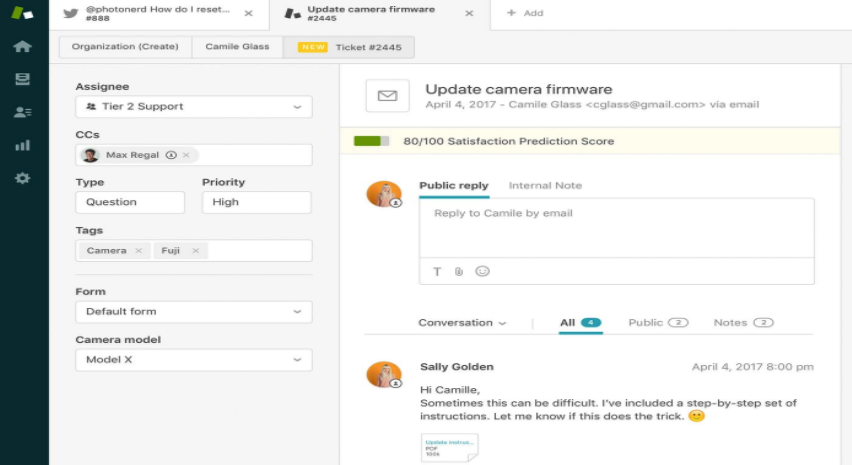Click the Zendesk icon on #2445 tab
The image size is (852, 465).
[x=292, y=14]
